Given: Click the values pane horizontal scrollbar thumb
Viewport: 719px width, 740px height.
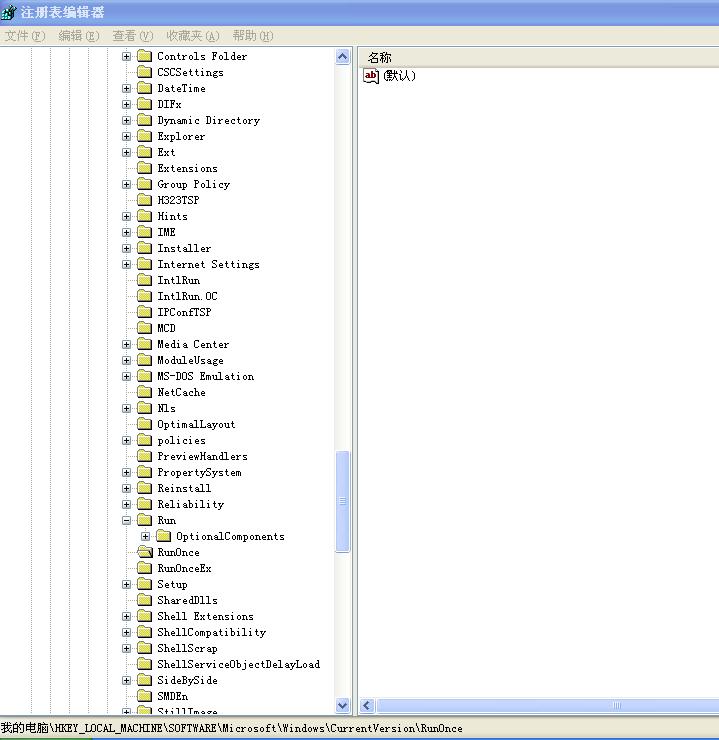Looking at the screenshot, I should [x=547, y=706].
